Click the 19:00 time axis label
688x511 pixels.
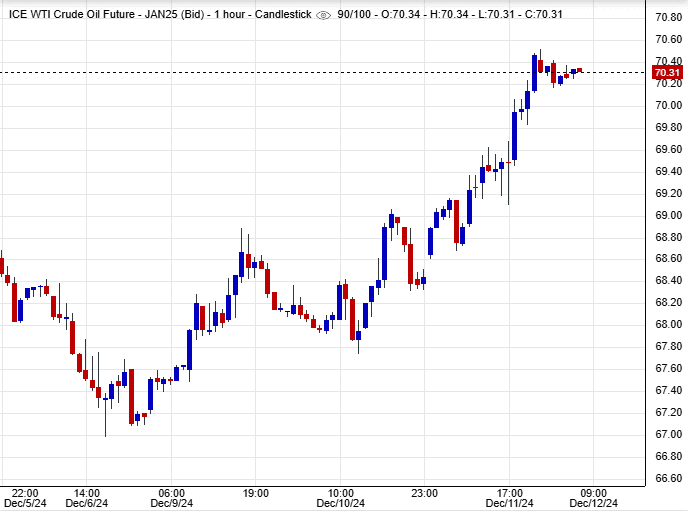(x=255, y=492)
